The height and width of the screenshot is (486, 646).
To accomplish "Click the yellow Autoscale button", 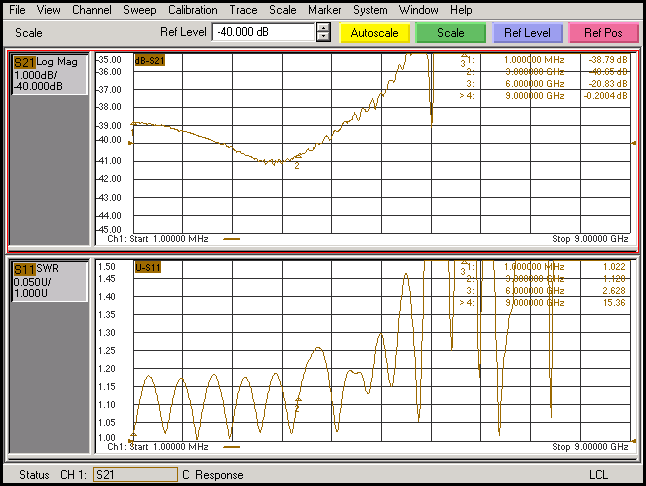I will [x=374, y=33].
